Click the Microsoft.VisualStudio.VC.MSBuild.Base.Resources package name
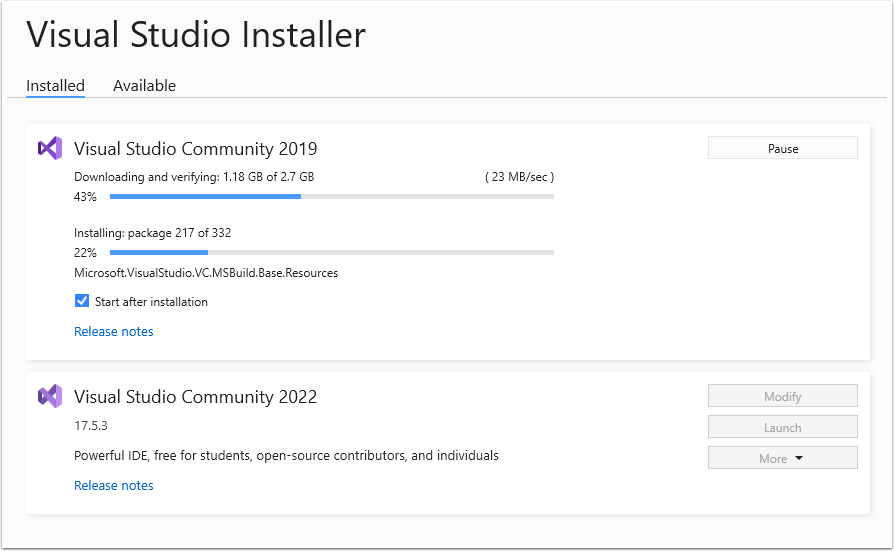The height and width of the screenshot is (551, 894). pyautogui.click(x=206, y=273)
